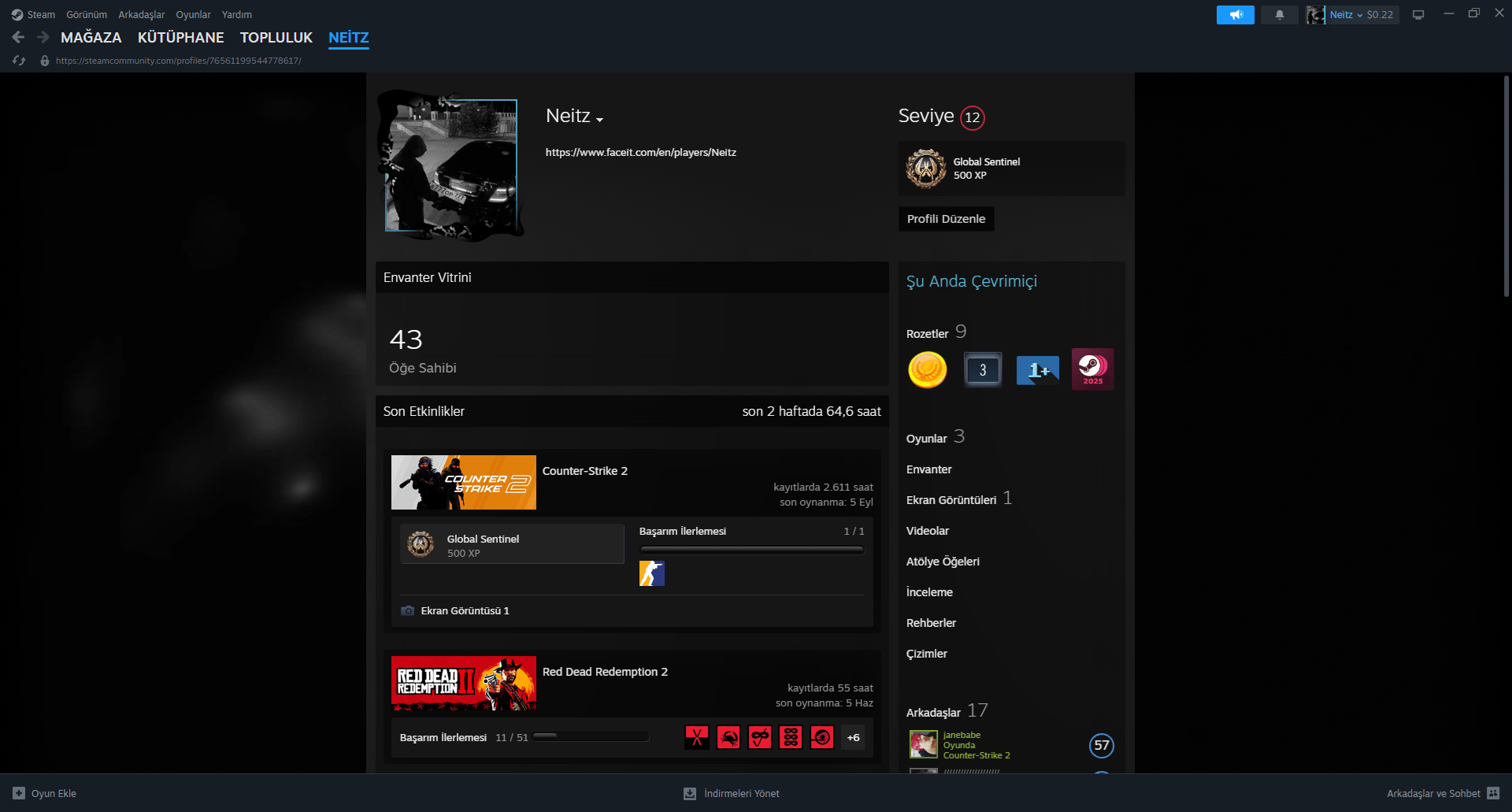The height and width of the screenshot is (812, 1512).
Task: Click the add game plus icon
Action: tap(19, 793)
